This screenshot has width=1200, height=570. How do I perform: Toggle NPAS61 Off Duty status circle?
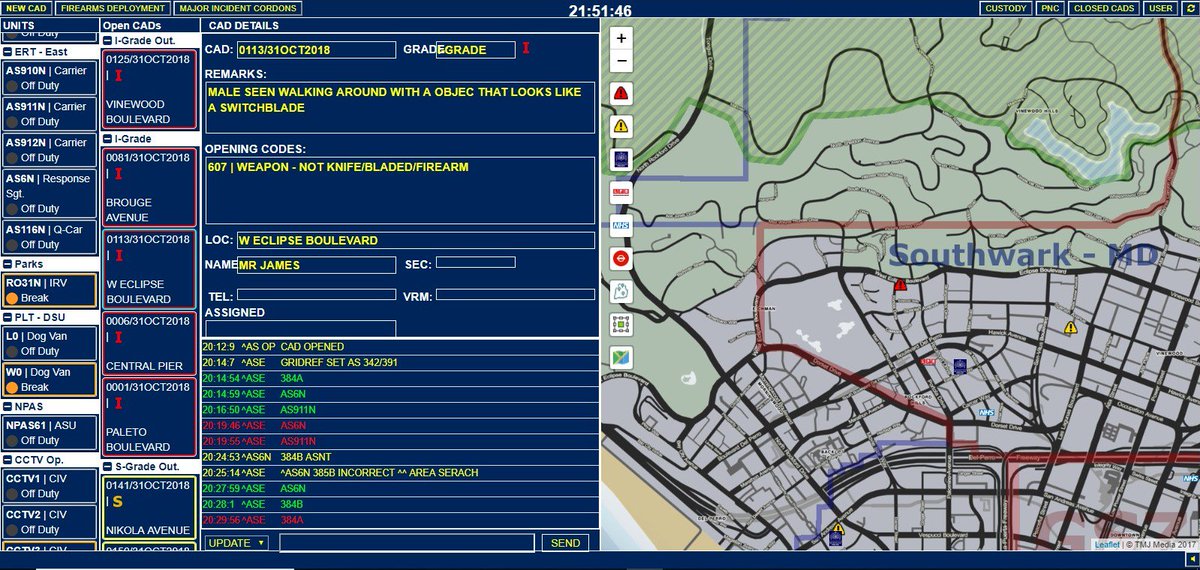pyautogui.click(x=12, y=440)
